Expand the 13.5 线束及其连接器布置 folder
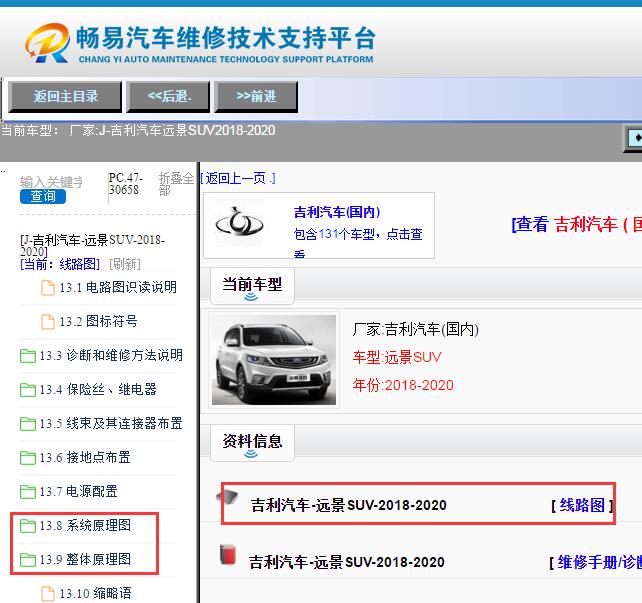The height and width of the screenshot is (603, 642). pyautogui.click(x=111, y=423)
